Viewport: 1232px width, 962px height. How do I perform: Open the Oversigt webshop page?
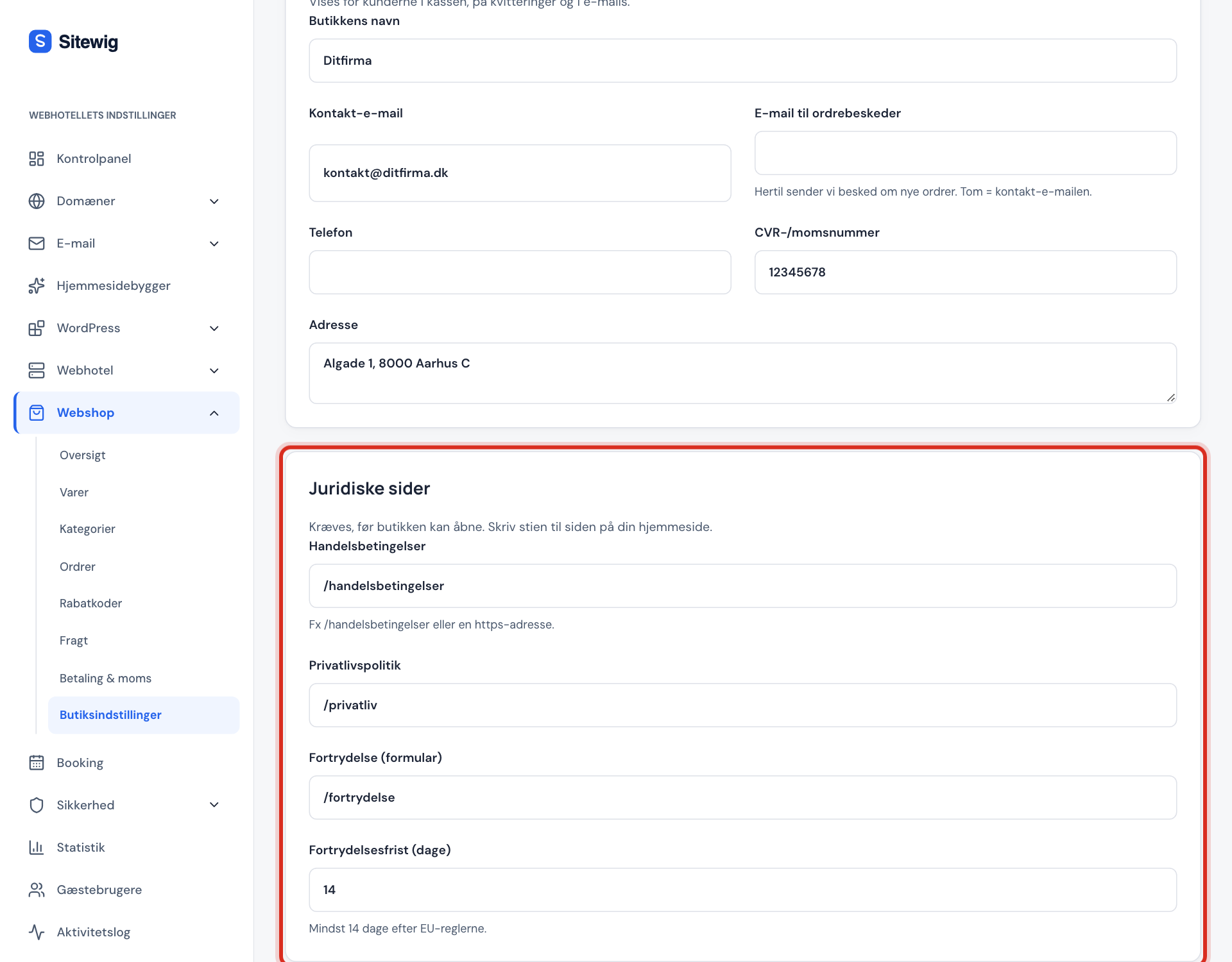point(144,455)
